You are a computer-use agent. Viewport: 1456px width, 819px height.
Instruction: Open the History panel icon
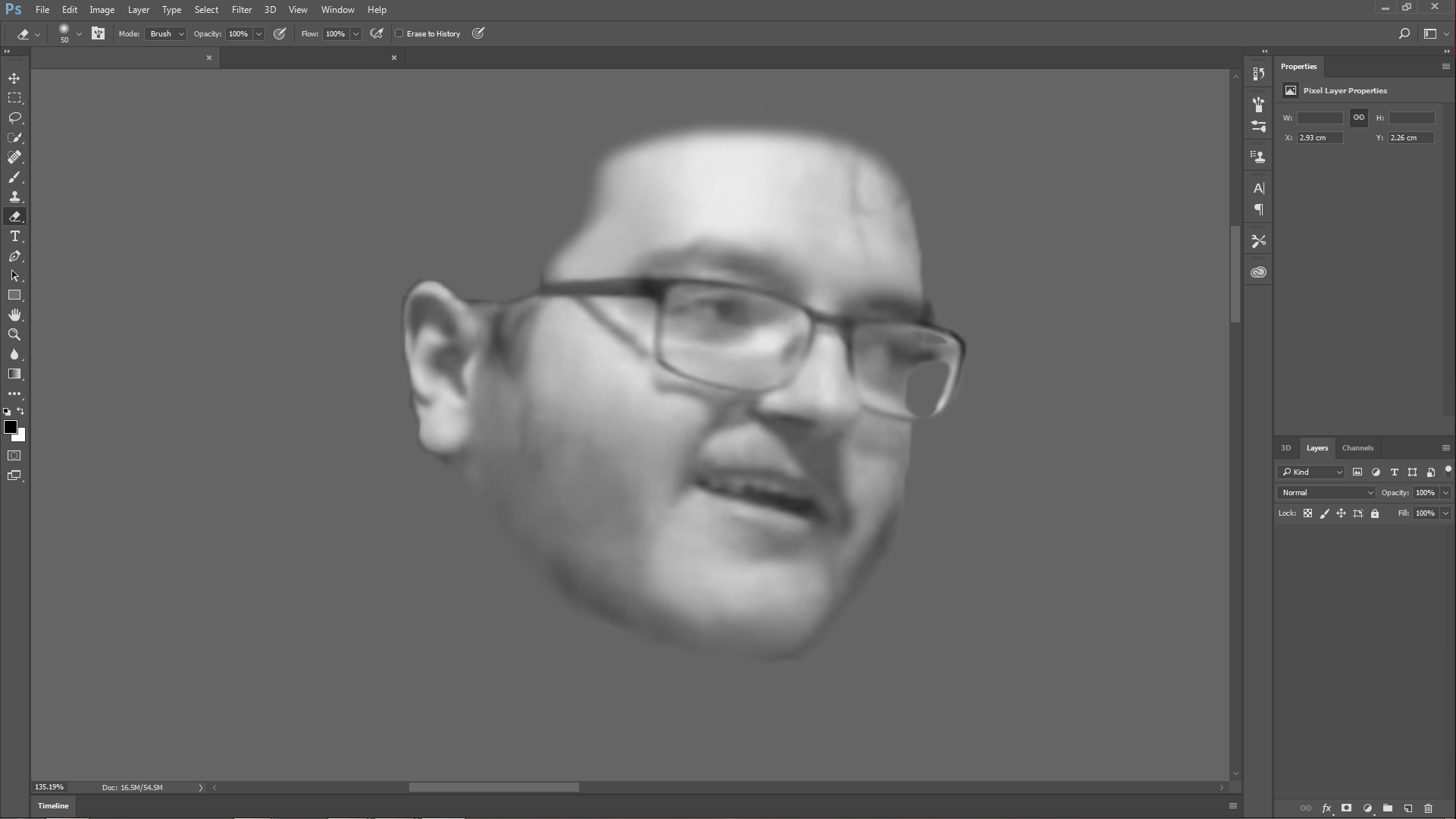pyautogui.click(x=1259, y=74)
